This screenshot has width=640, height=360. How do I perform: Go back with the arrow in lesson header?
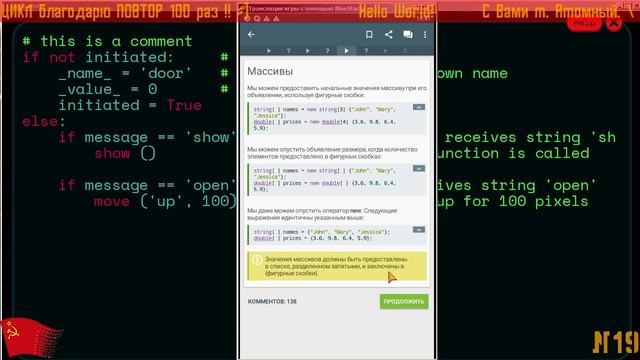251,35
